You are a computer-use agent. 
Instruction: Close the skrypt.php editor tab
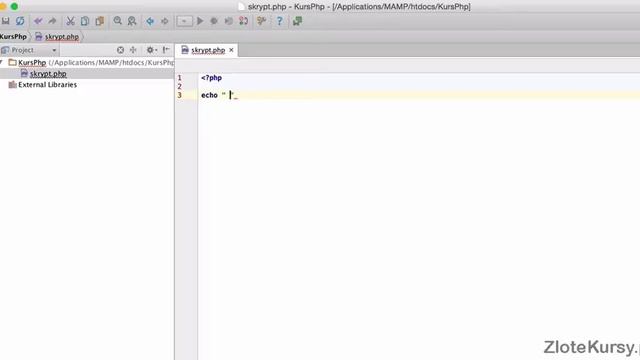coord(231,50)
